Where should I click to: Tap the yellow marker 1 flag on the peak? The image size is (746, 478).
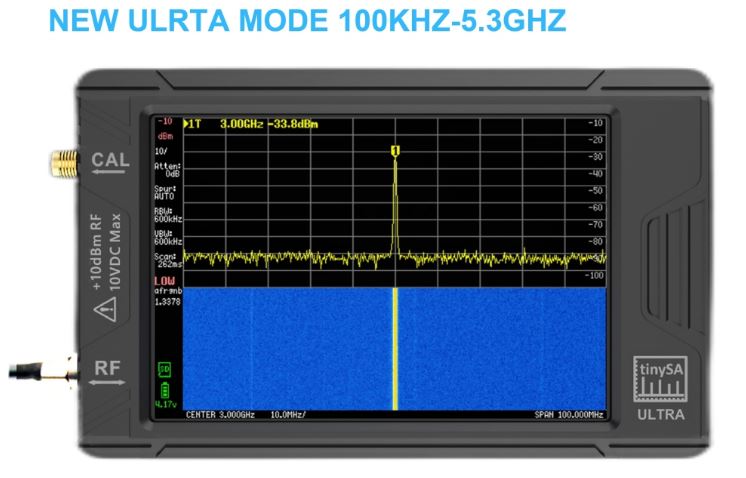pyautogui.click(x=395, y=151)
